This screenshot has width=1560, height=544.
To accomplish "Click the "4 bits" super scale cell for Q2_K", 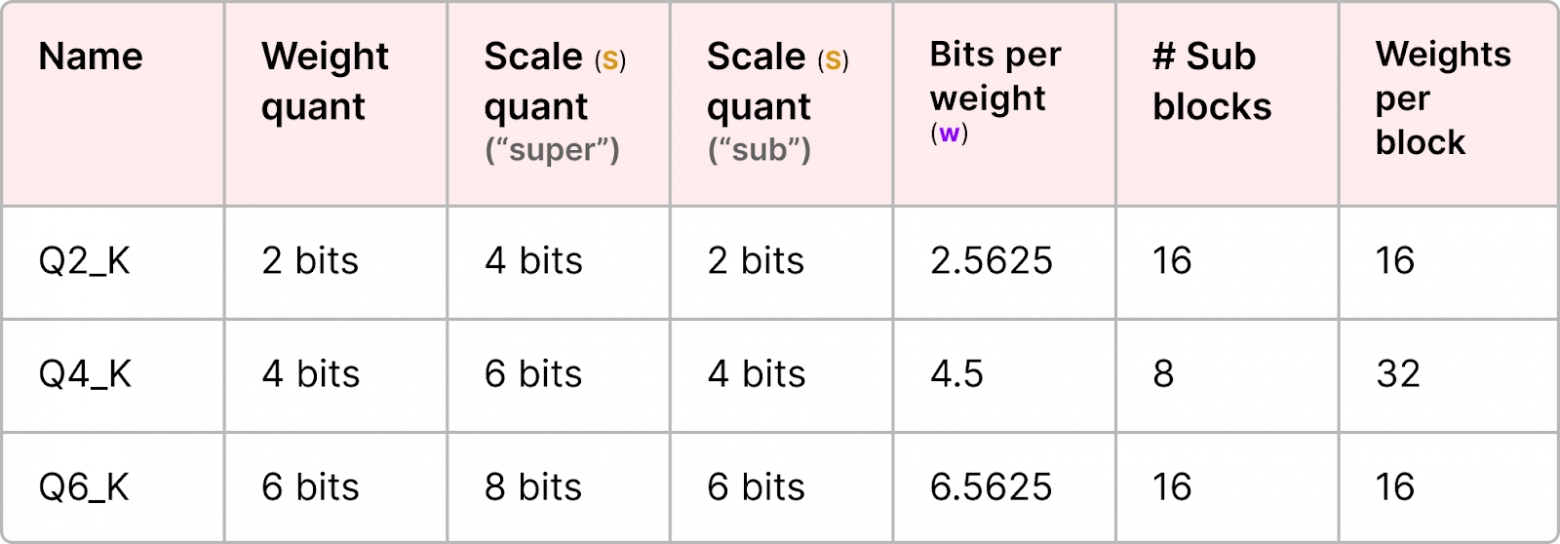I will click(x=533, y=262).
